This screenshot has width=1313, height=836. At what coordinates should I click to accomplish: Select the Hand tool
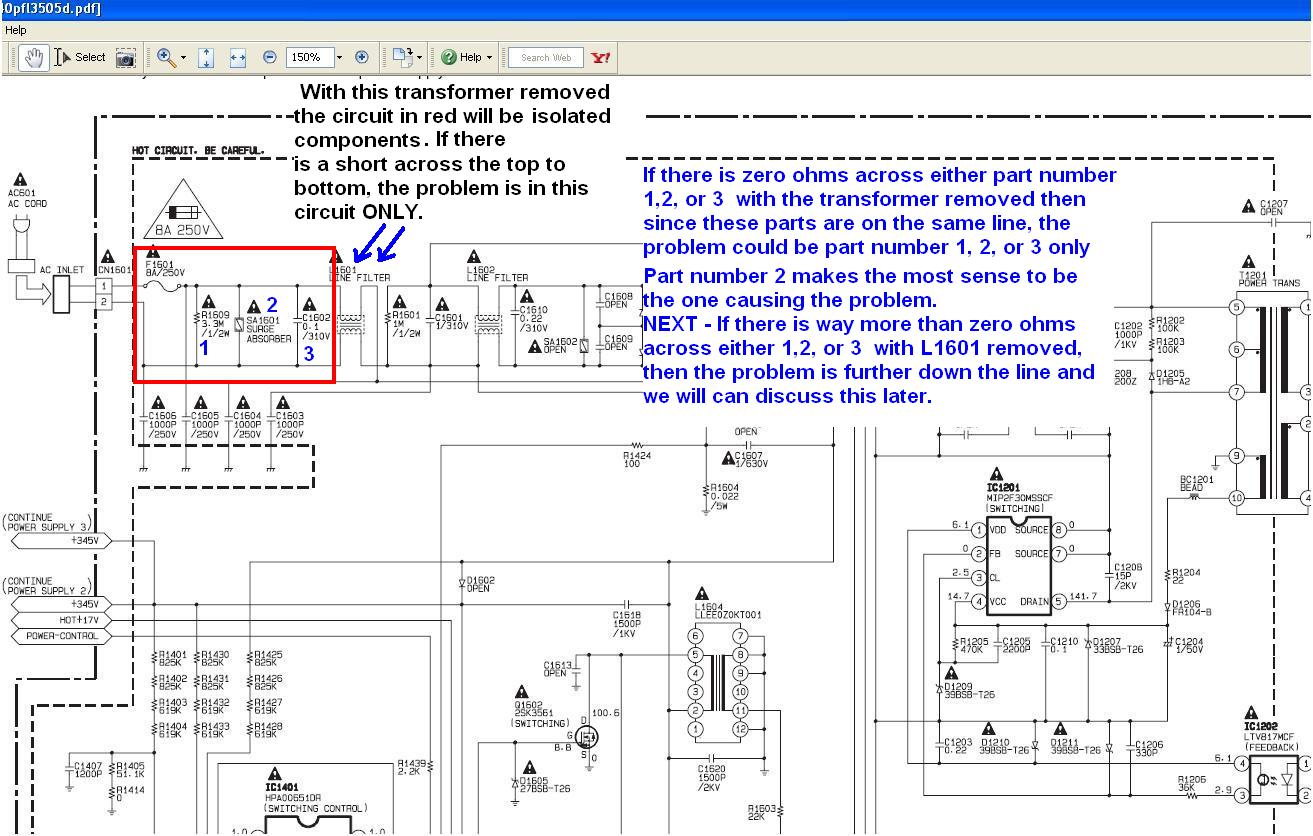tap(33, 58)
